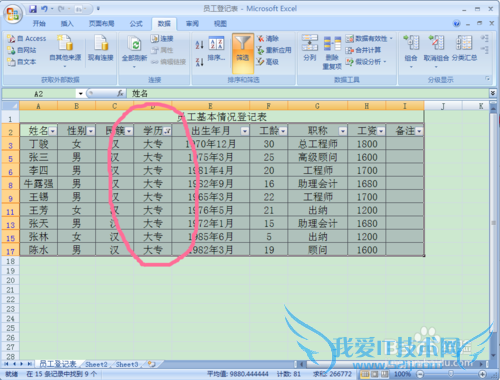Import data from Access
The image size is (500, 380).
tap(27, 39)
